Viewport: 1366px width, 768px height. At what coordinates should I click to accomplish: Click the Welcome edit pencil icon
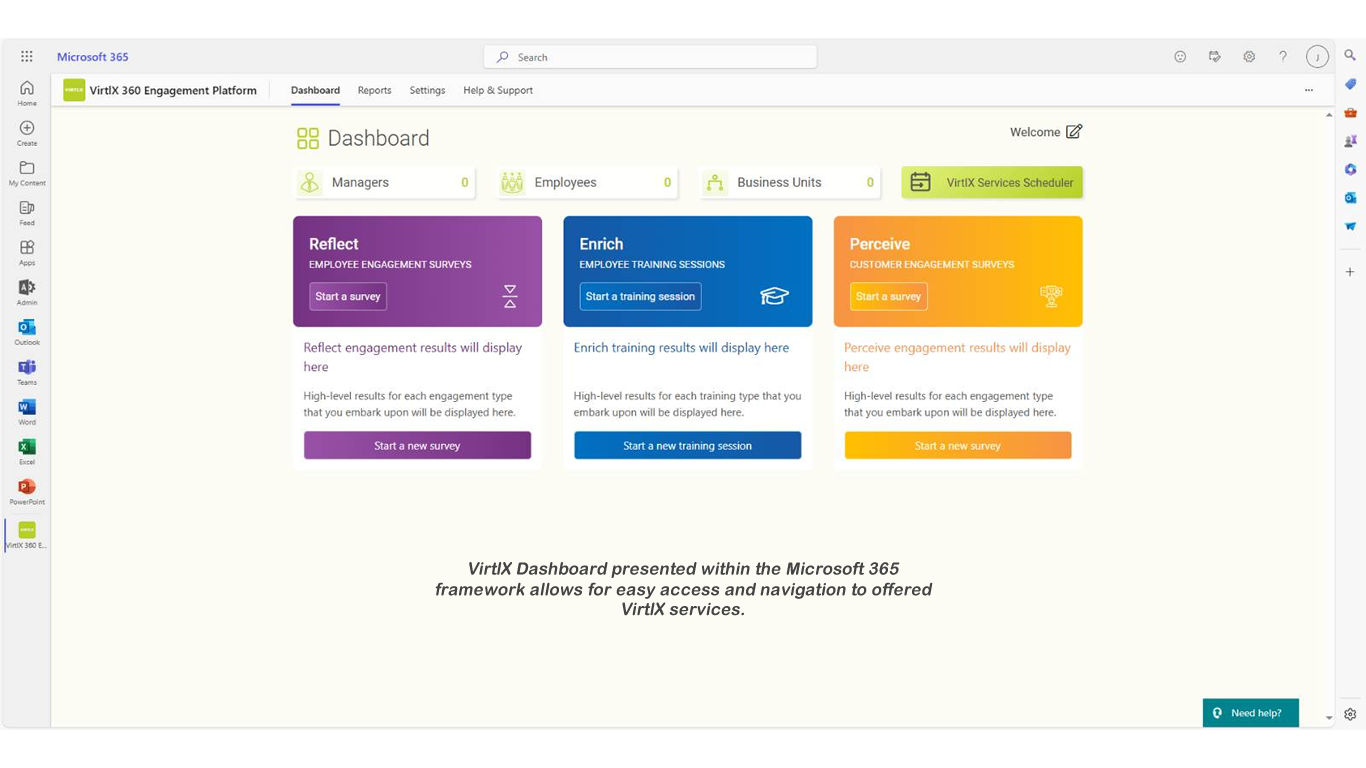[1074, 132]
